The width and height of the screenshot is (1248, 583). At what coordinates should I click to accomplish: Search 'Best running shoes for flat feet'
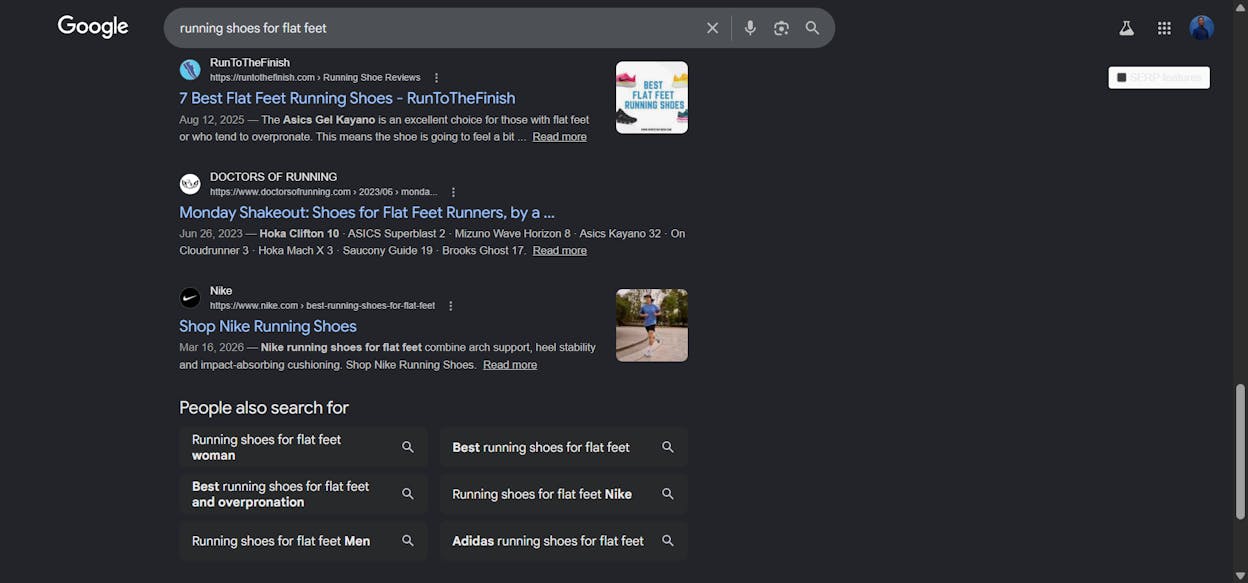(564, 447)
